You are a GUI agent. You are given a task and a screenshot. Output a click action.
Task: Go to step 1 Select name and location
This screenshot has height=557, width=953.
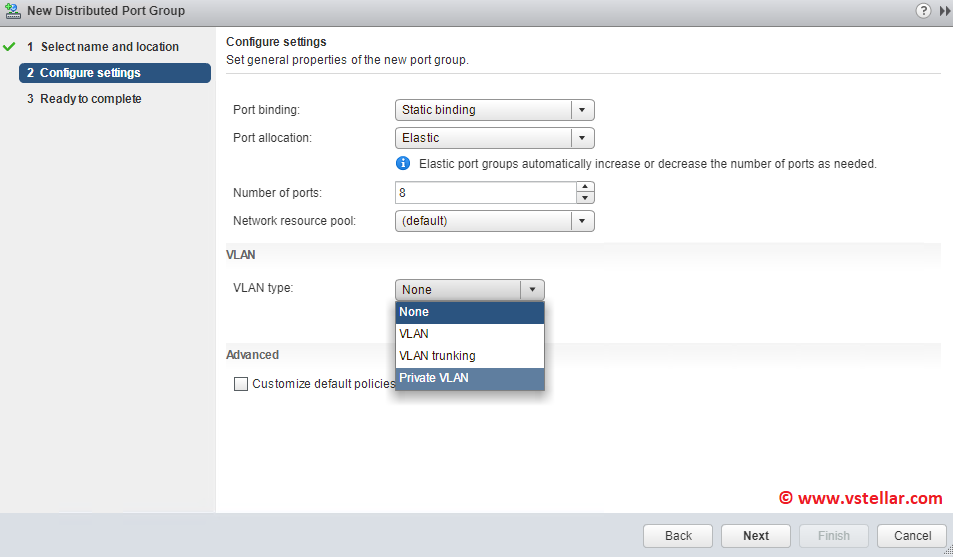coord(109,47)
